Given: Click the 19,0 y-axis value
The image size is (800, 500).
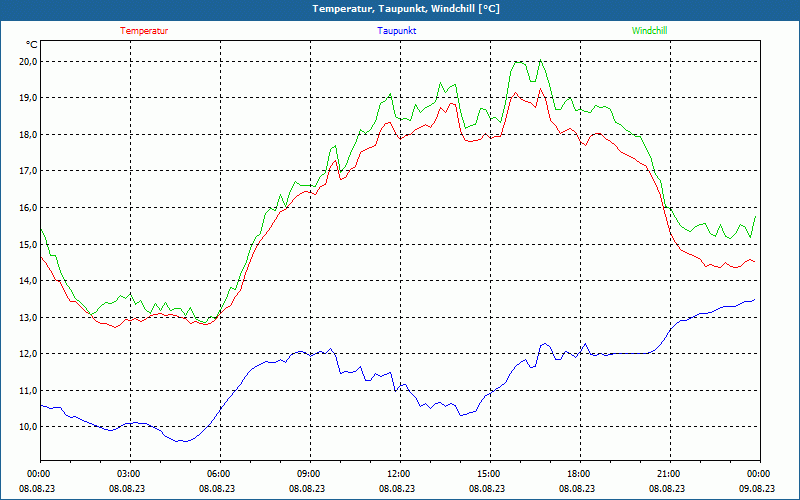Looking at the screenshot, I should click(x=28, y=98).
